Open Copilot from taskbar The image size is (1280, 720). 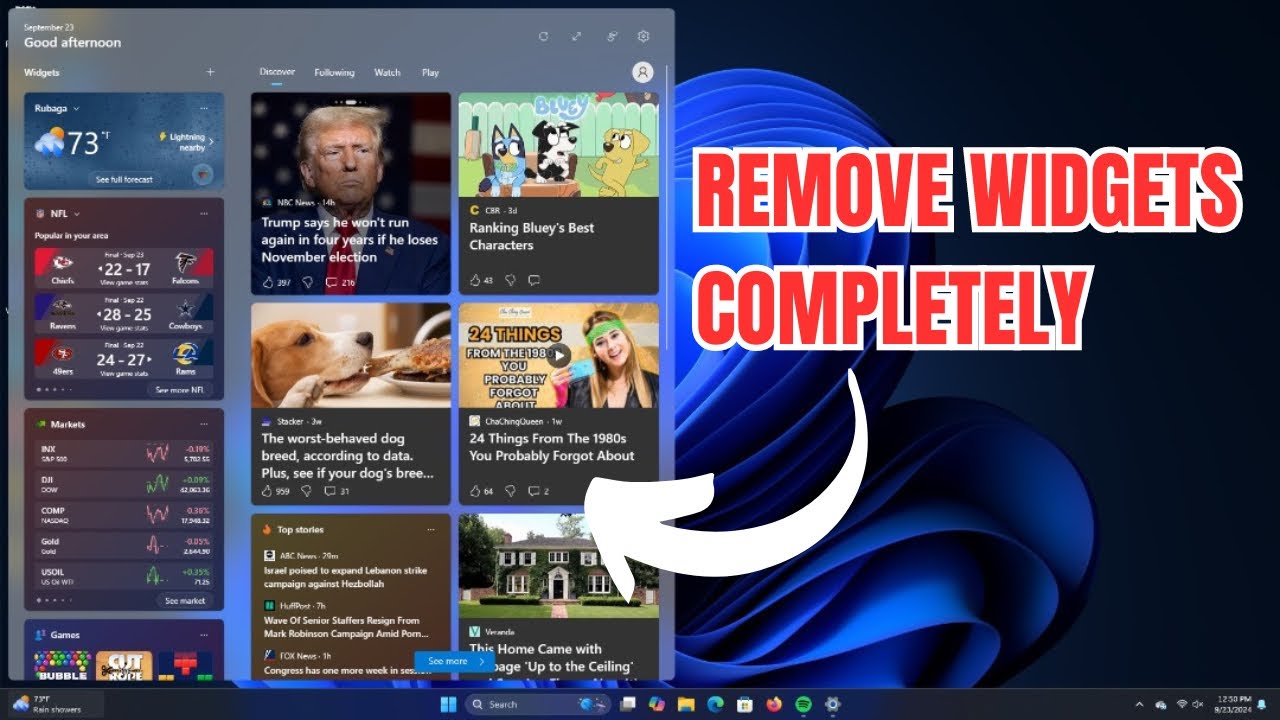(x=656, y=704)
